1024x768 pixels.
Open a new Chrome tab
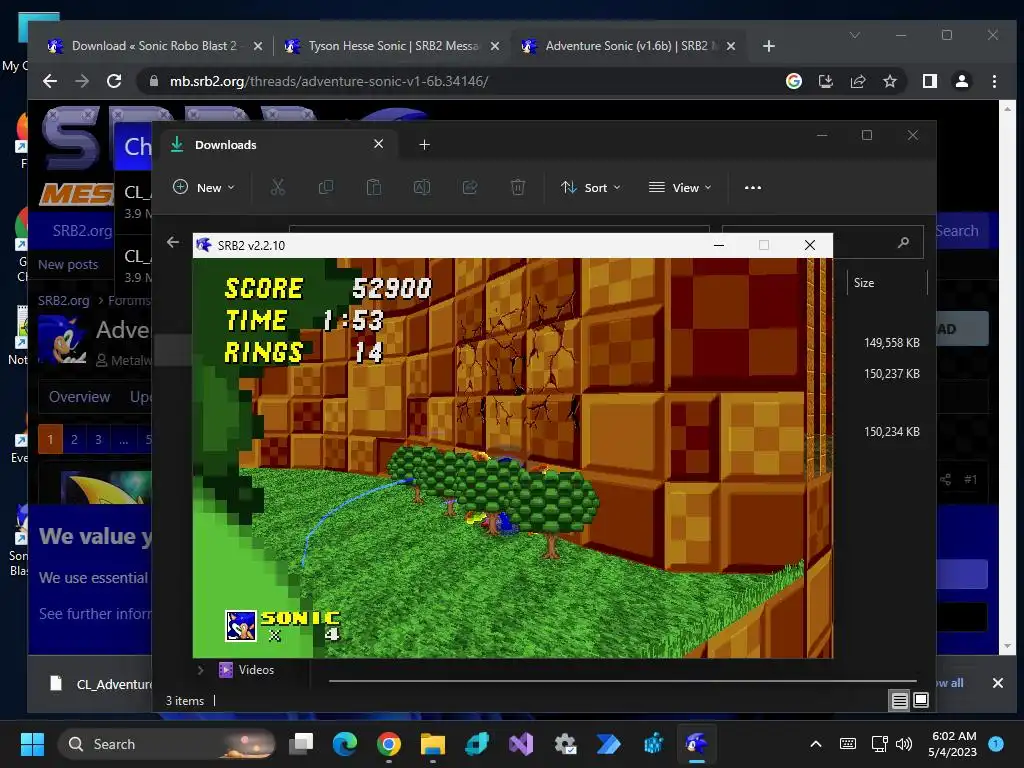click(769, 46)
